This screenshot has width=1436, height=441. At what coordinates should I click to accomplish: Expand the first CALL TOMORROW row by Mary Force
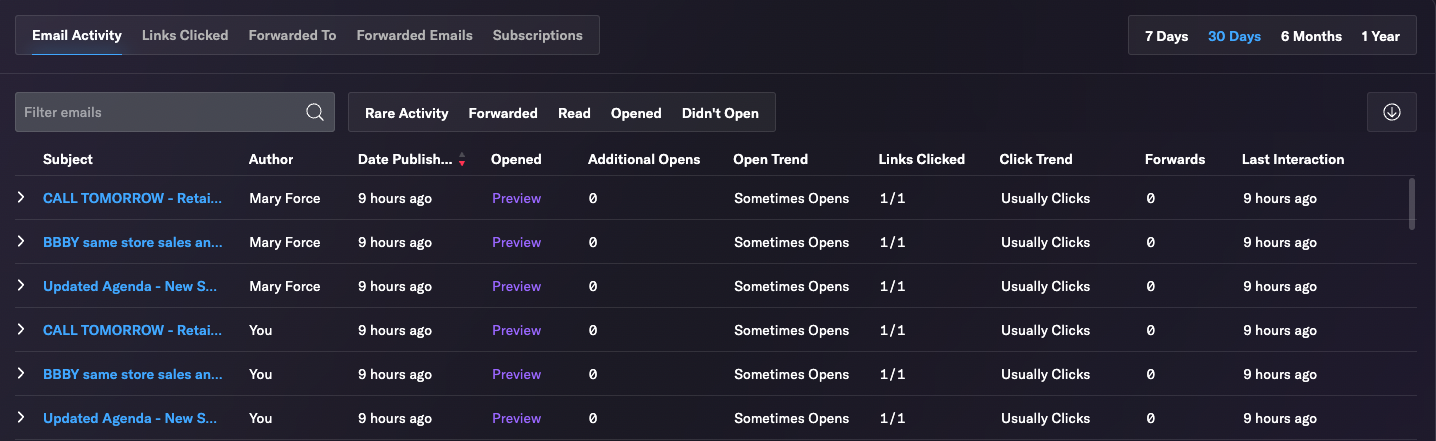(x=20, y=198)
